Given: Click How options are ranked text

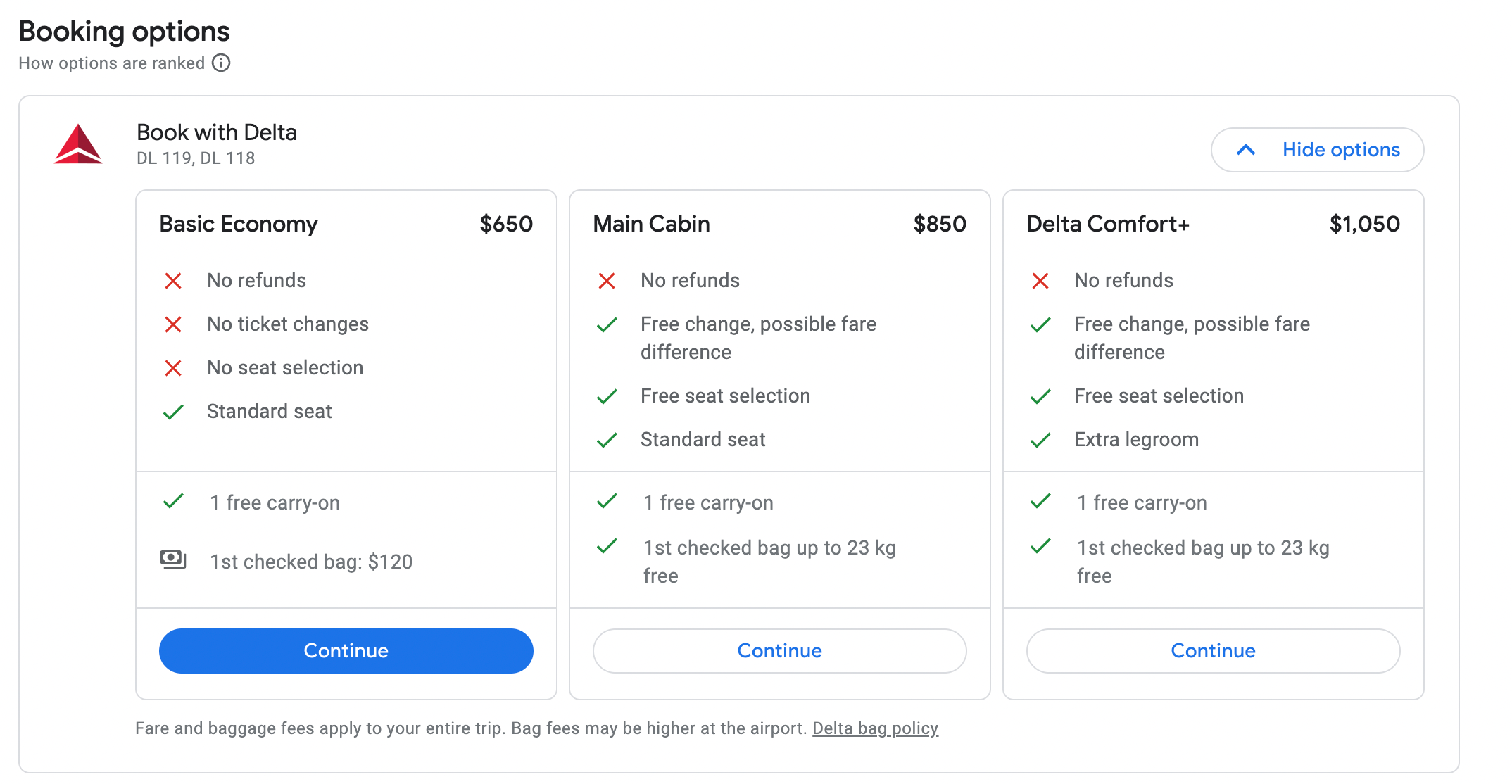Looking at the screenshot, I should point(111,63).
